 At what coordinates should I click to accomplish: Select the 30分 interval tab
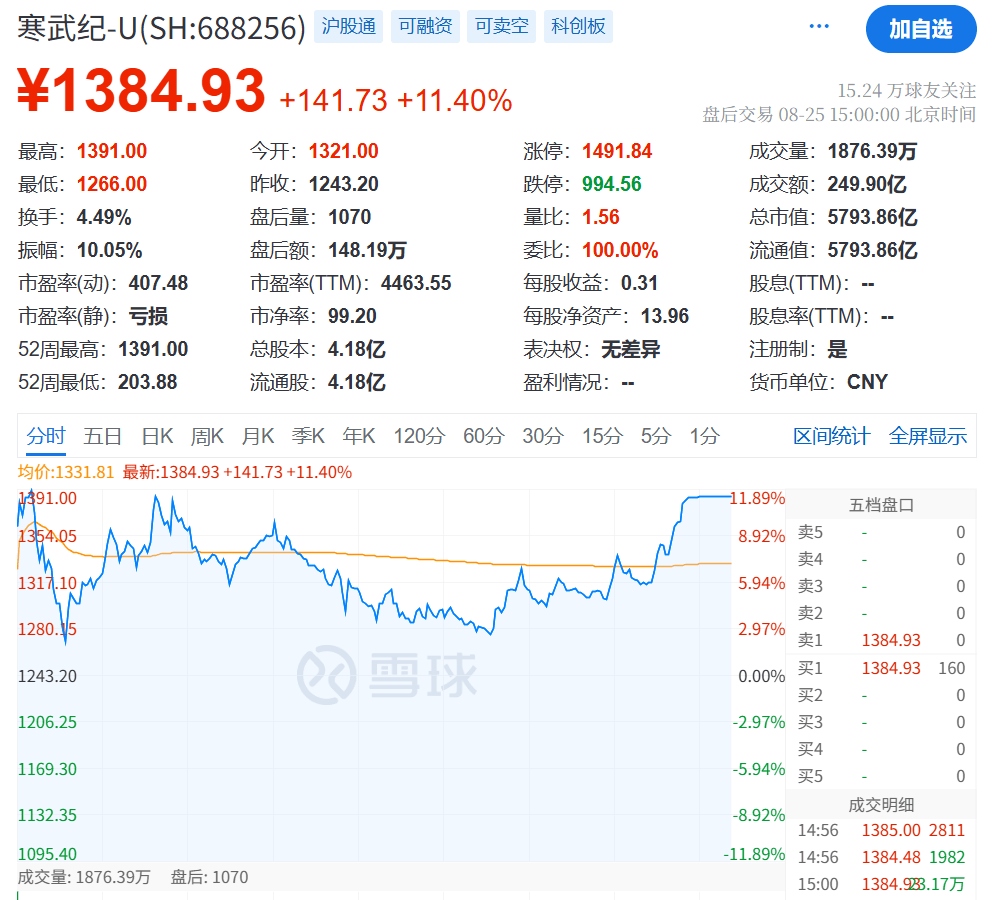coord(543,437)
